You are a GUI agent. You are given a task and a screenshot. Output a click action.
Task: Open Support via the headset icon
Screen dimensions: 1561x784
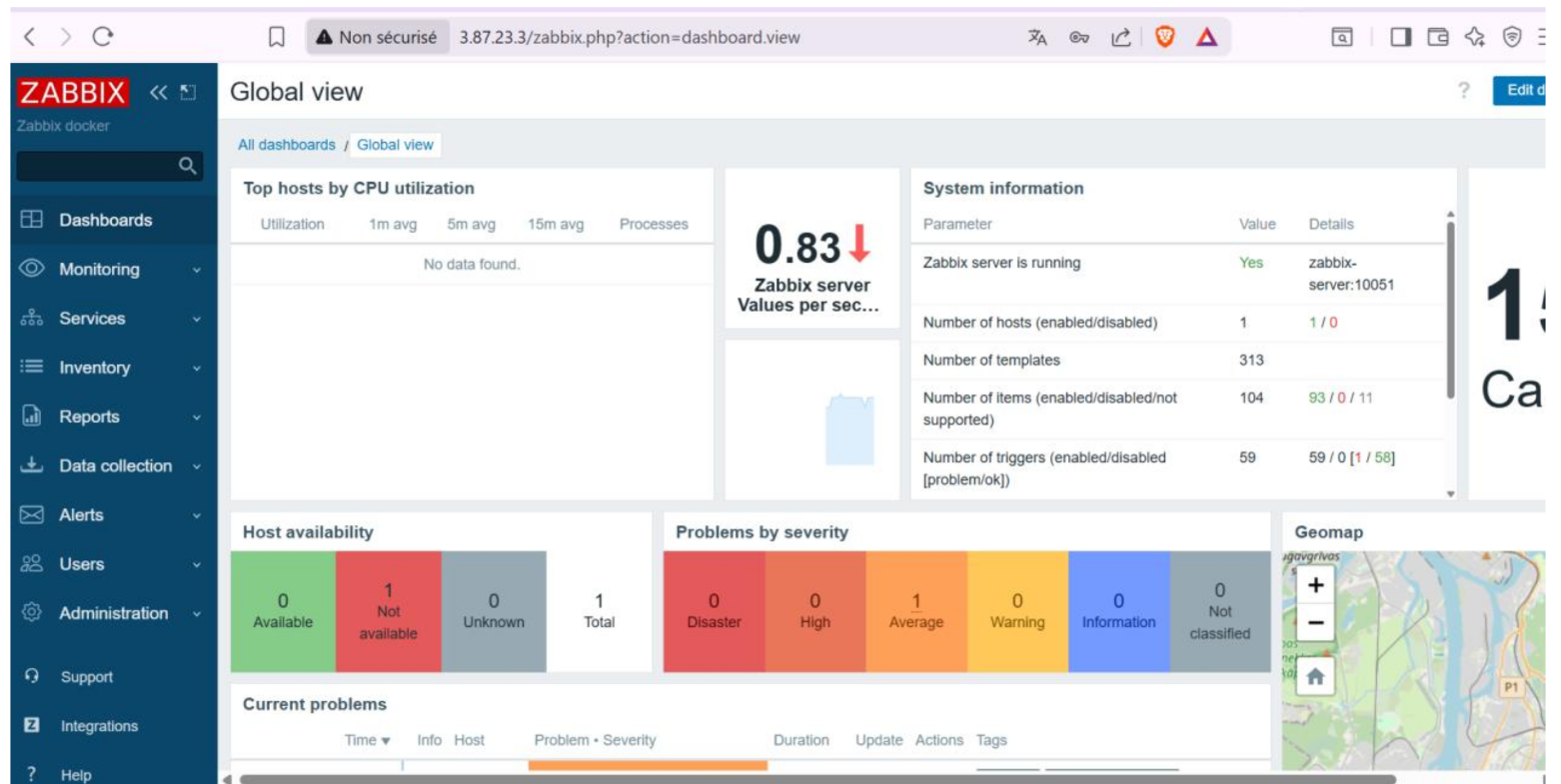tap(32, 676)
